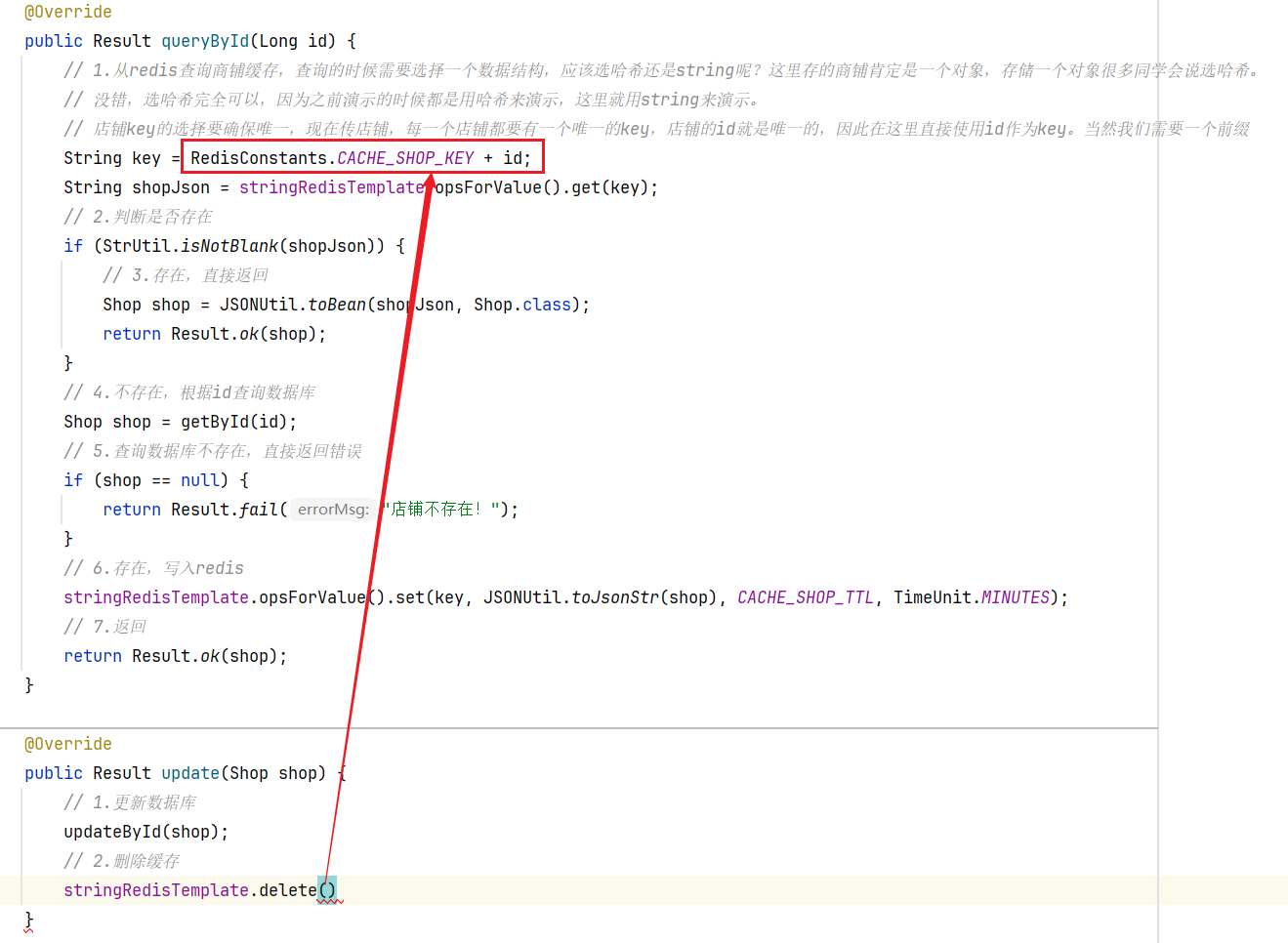Click the comment starting "// 1.从redis查询商铺缓存"
This screenshot has width=1288, height=943.
(661, 70)
